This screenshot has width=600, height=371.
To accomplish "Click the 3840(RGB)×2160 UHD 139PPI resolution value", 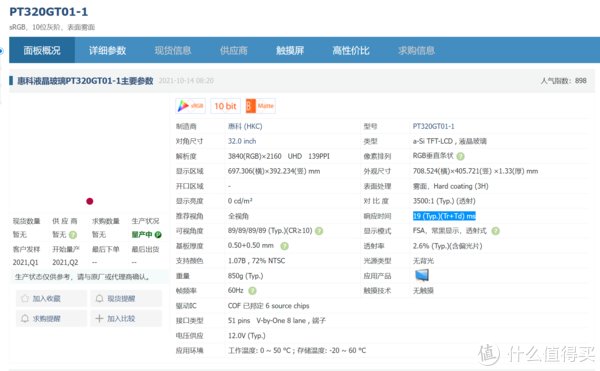I will 279,156.
